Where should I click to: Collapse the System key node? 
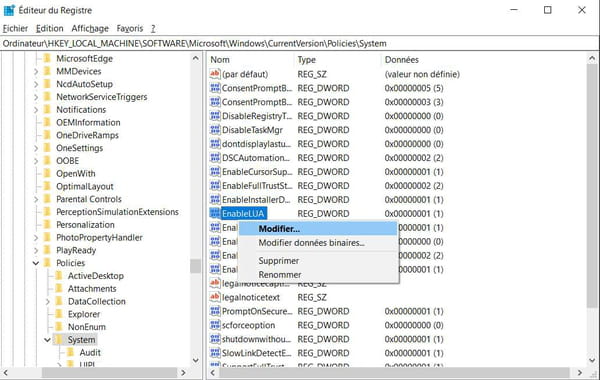point(47,340)
